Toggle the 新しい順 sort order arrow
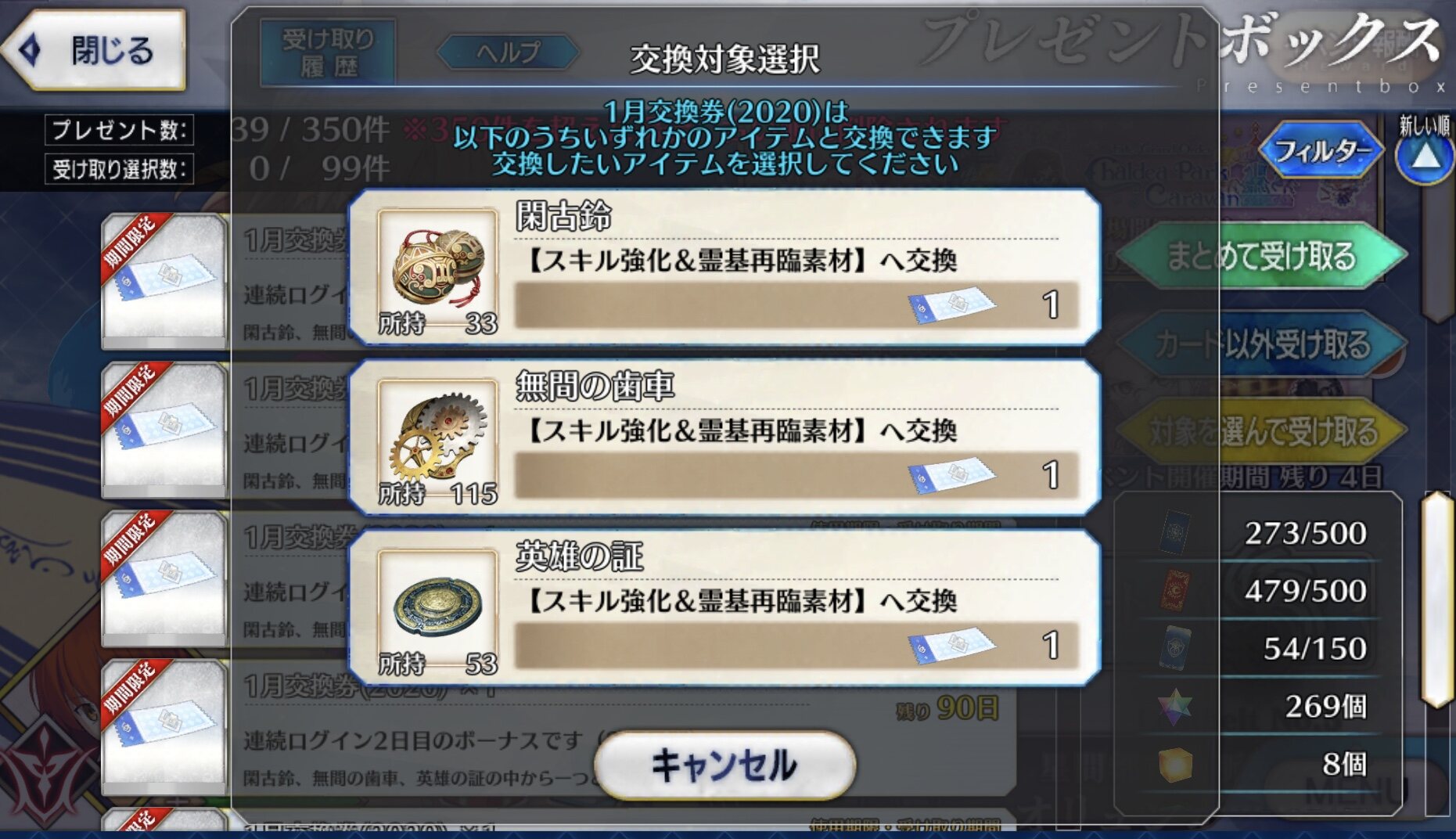1456x839 pixels. (1425, 154)
